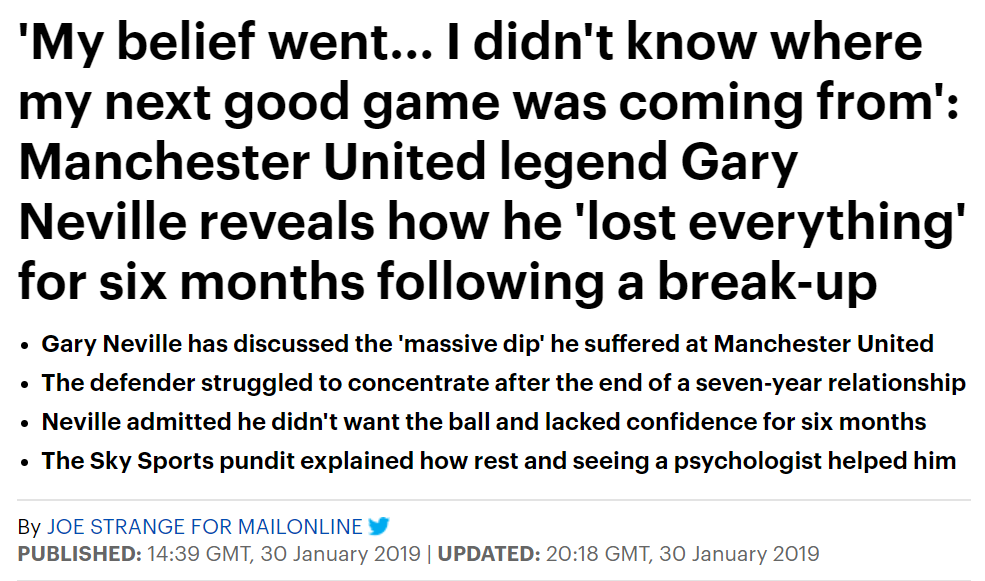Click the bullet dot before 'Gary Neville has discussed'
The height and width of the screenshot is (581, 985).
click(24, 345)
